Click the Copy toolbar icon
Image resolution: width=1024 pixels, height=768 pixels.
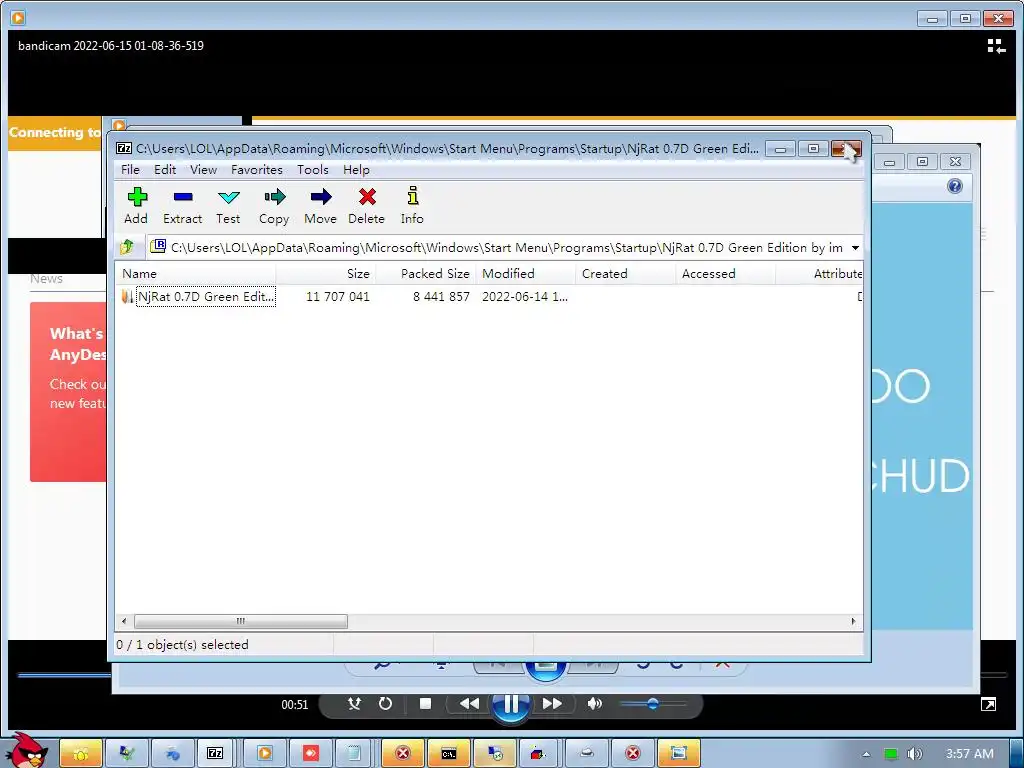(274, 206)
